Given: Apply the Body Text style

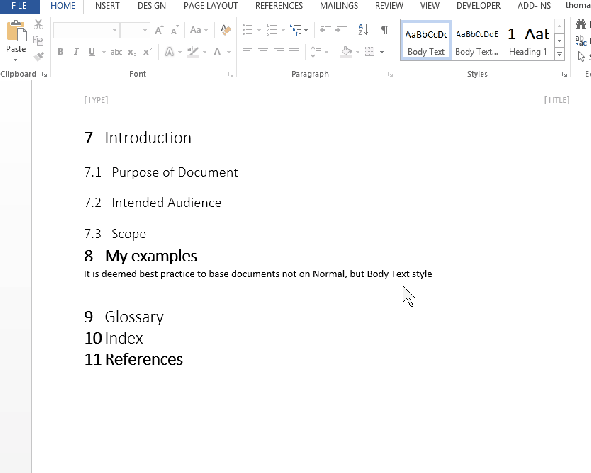Looking at the screenshot, I should click(426, 41).
